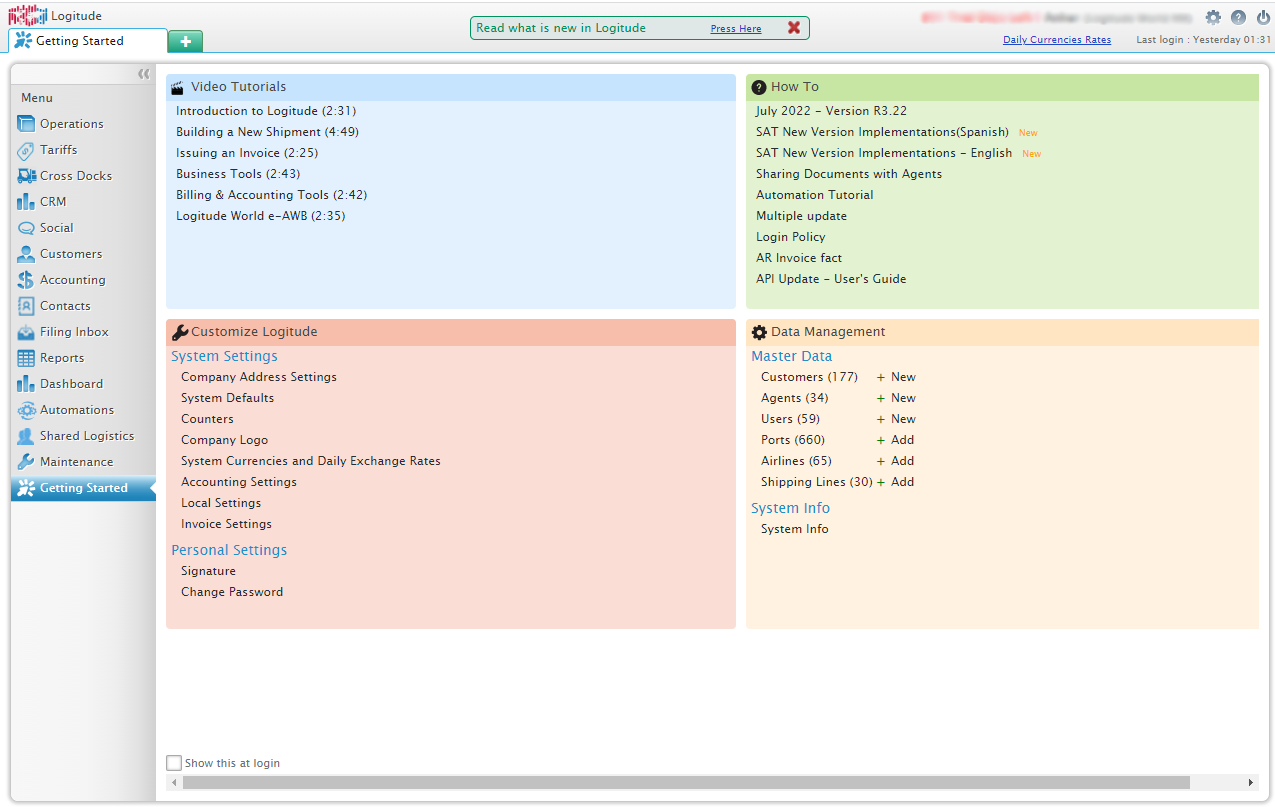The height and width of the screenshot is (807, 1275).
Task: Open Automation Tutorial how-to
Action: [x=814, y=195]
